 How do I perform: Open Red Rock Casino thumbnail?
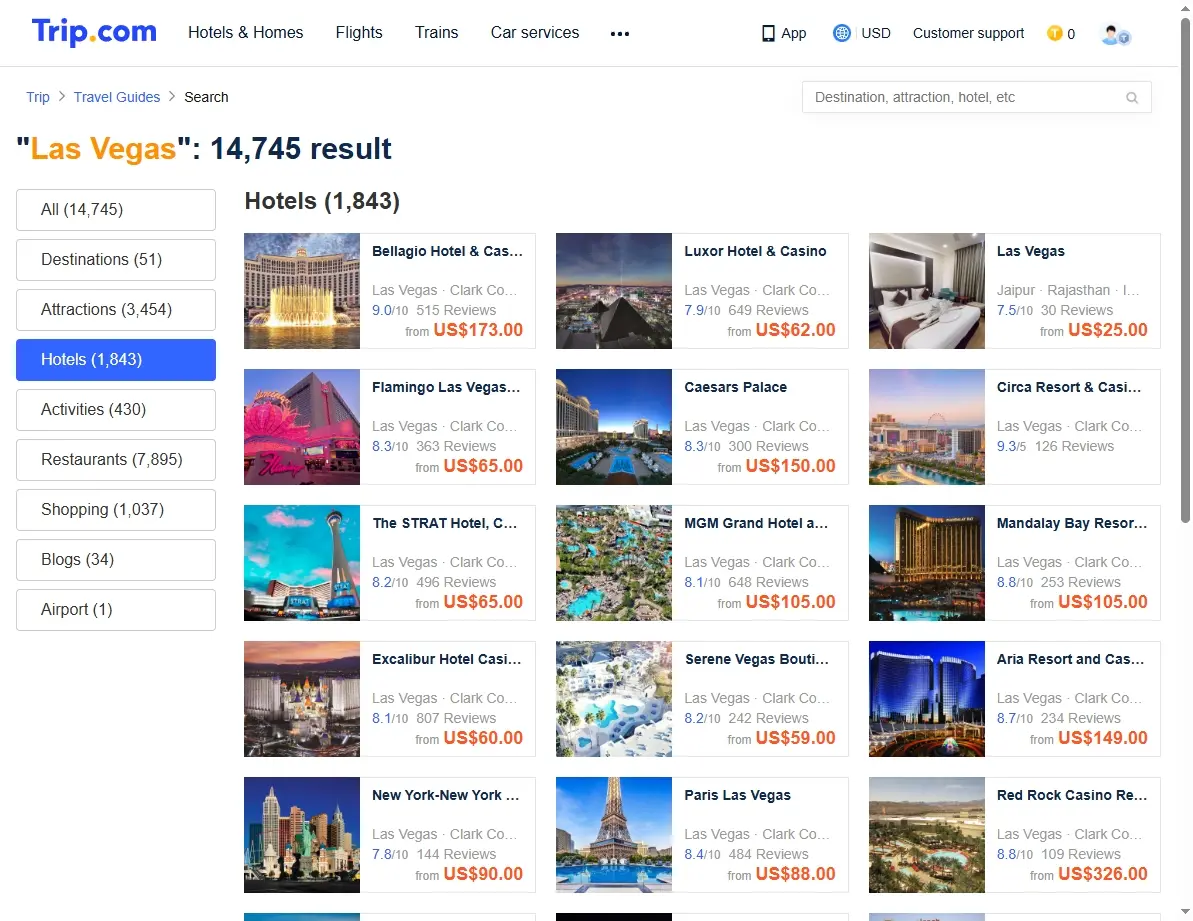pyautogui.click(x=927, y=834)
